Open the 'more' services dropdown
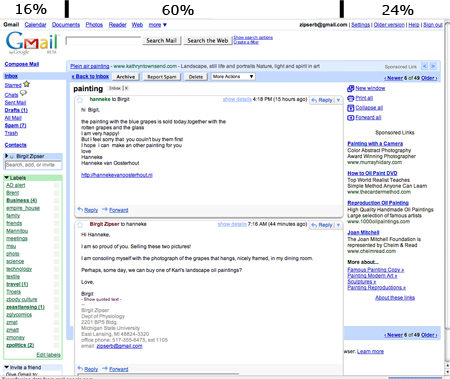The width and height of the screenshot is (450, 379). [157, 25]
